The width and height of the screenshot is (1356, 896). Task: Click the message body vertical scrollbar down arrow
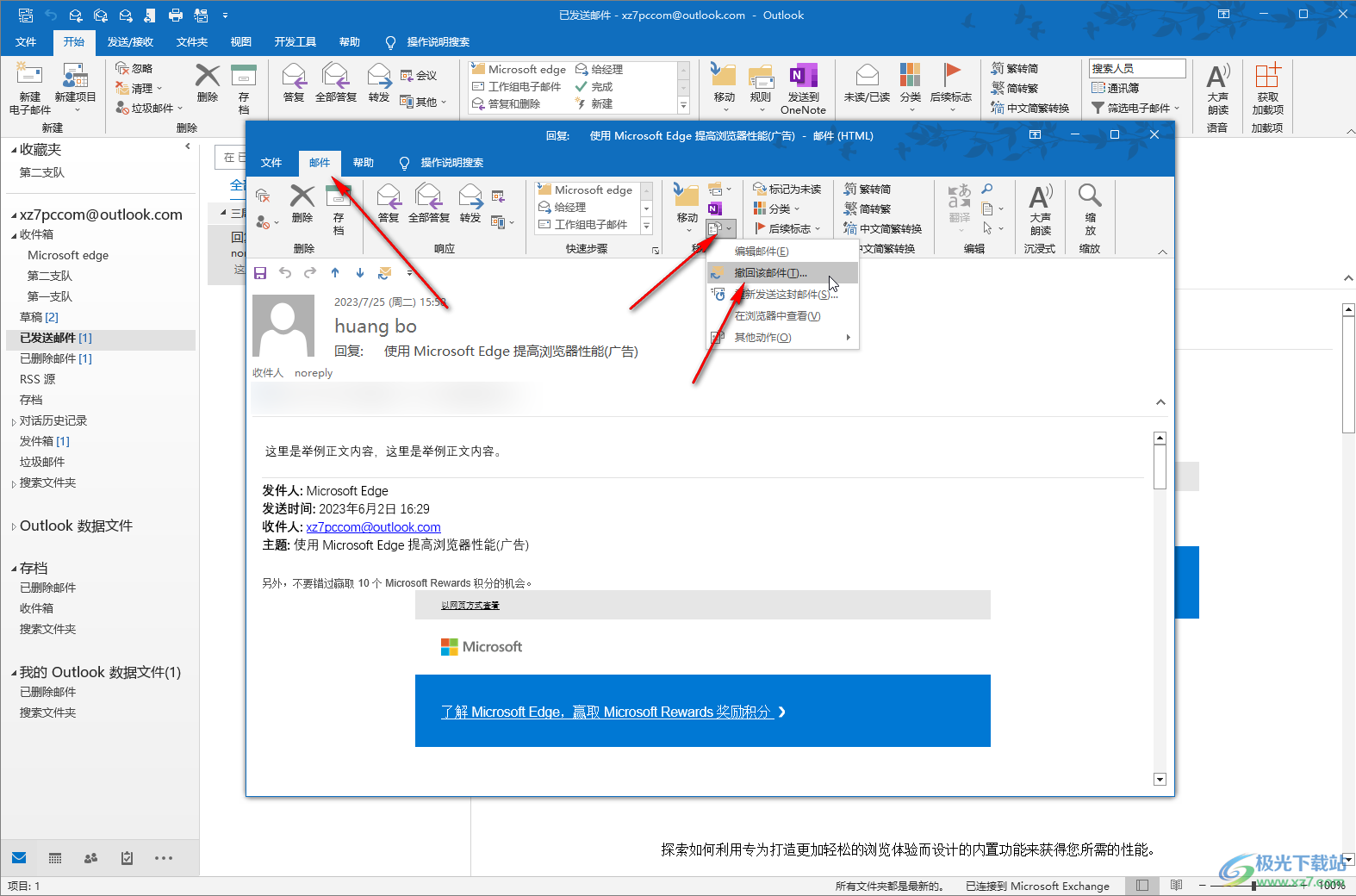click(x=1160, y=780)
